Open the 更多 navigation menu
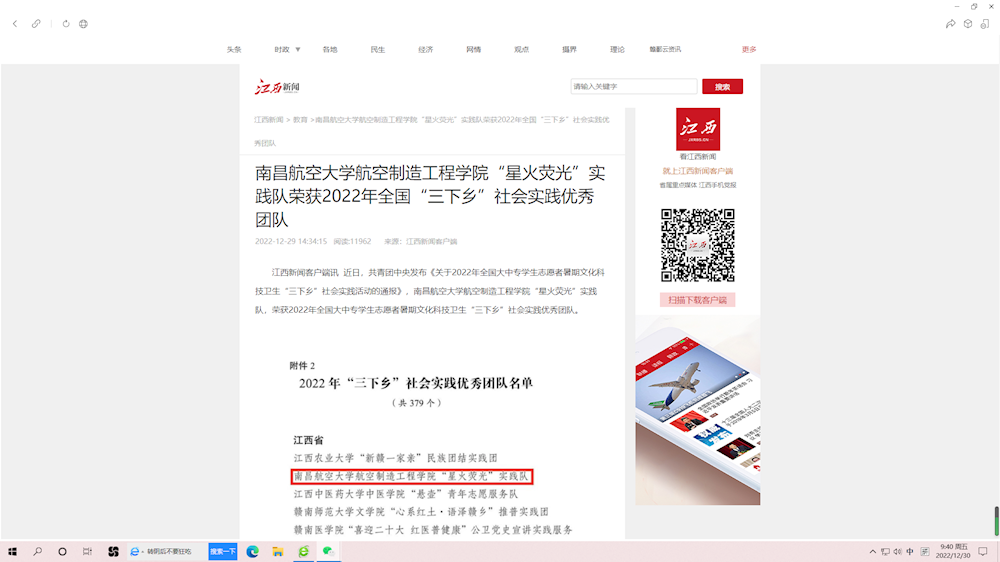Screen dimensions: 1000x562 click(x=749, y=49)
